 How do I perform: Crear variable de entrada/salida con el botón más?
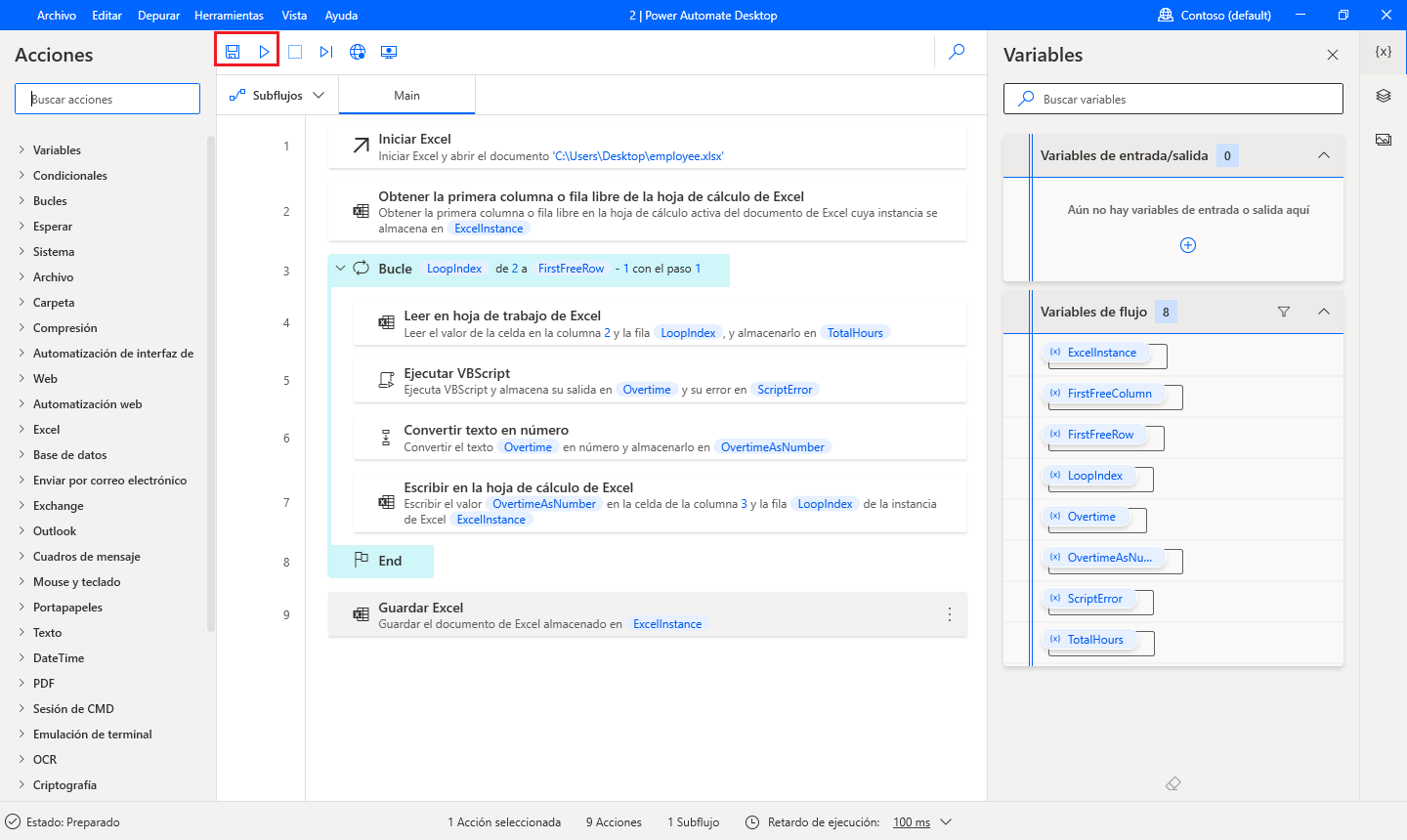[1188, 245]
